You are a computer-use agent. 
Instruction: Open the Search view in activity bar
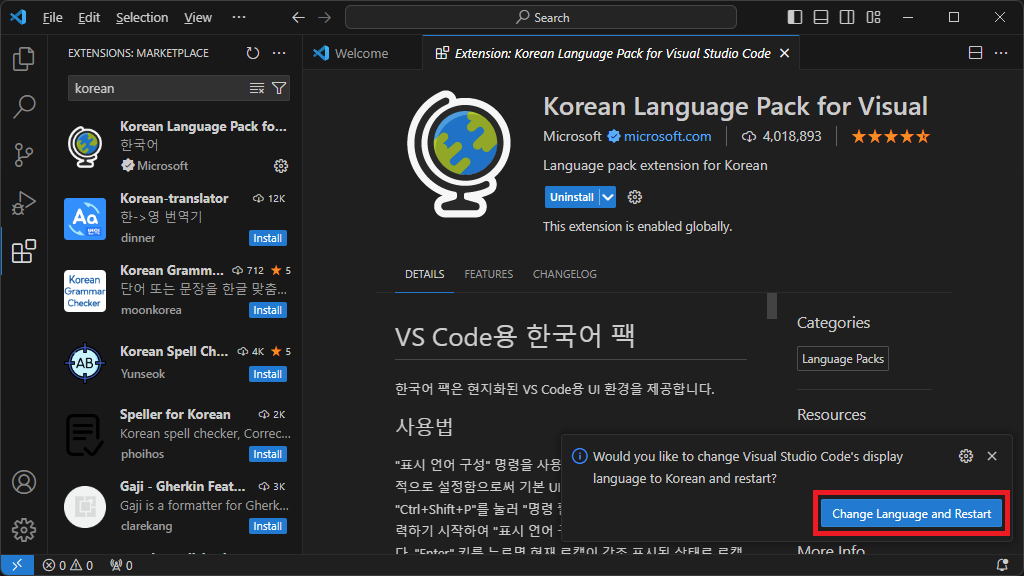pos(24,106)
